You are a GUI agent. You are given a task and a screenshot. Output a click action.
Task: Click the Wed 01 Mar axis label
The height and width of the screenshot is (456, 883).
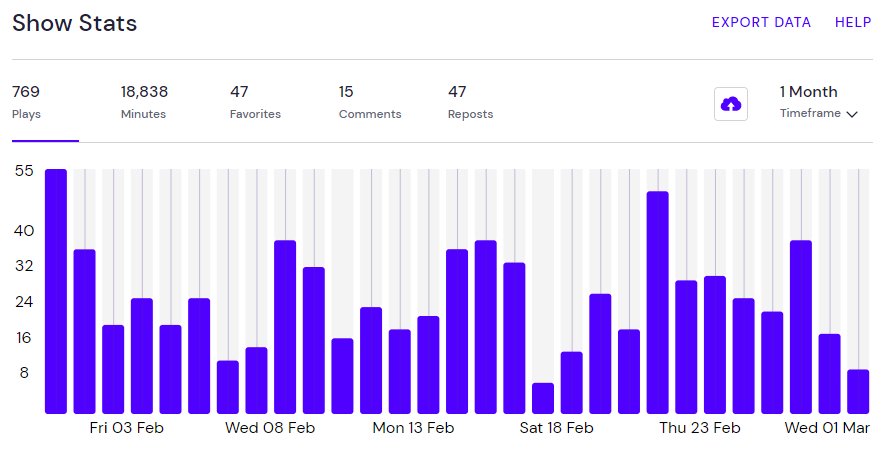[827, 428]
